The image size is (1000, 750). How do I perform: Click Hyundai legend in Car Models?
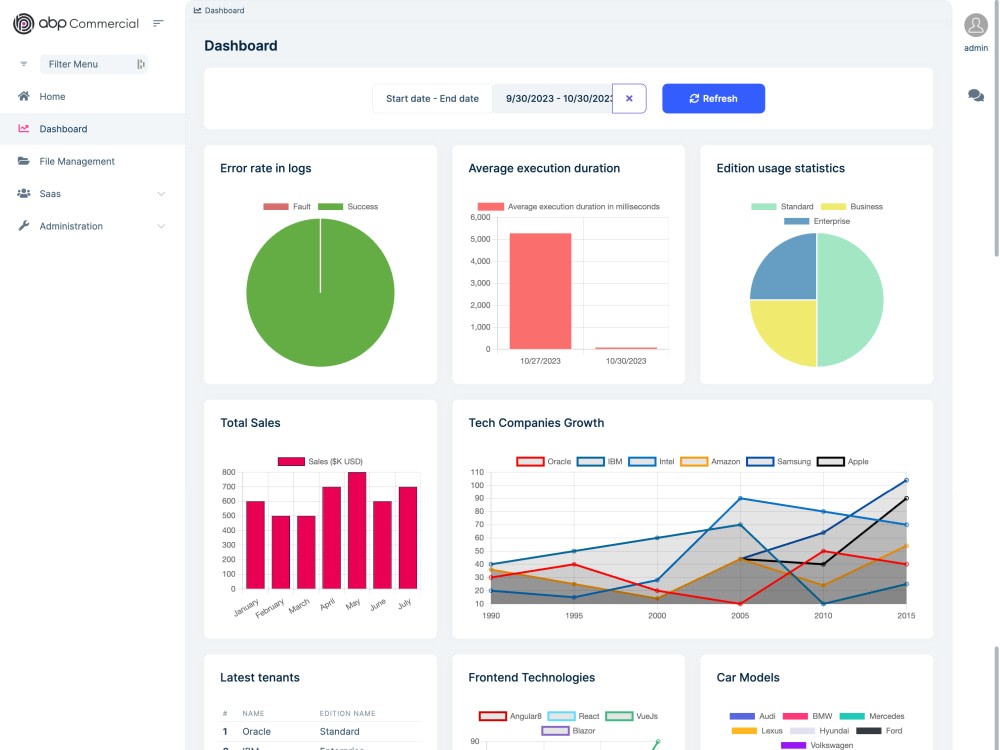tap(820, 731)
